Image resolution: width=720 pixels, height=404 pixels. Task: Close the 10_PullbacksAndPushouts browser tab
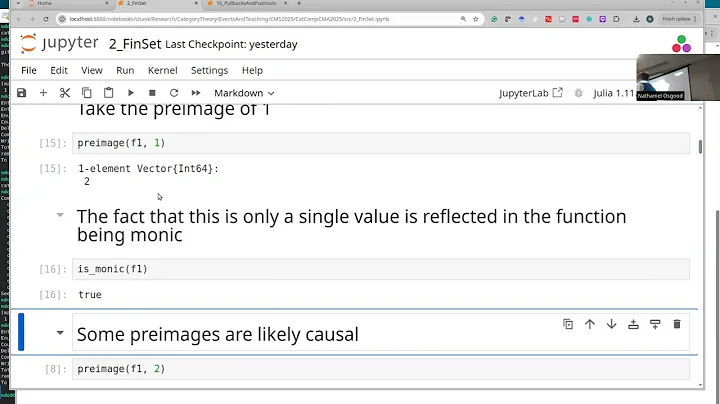point(285,3)
